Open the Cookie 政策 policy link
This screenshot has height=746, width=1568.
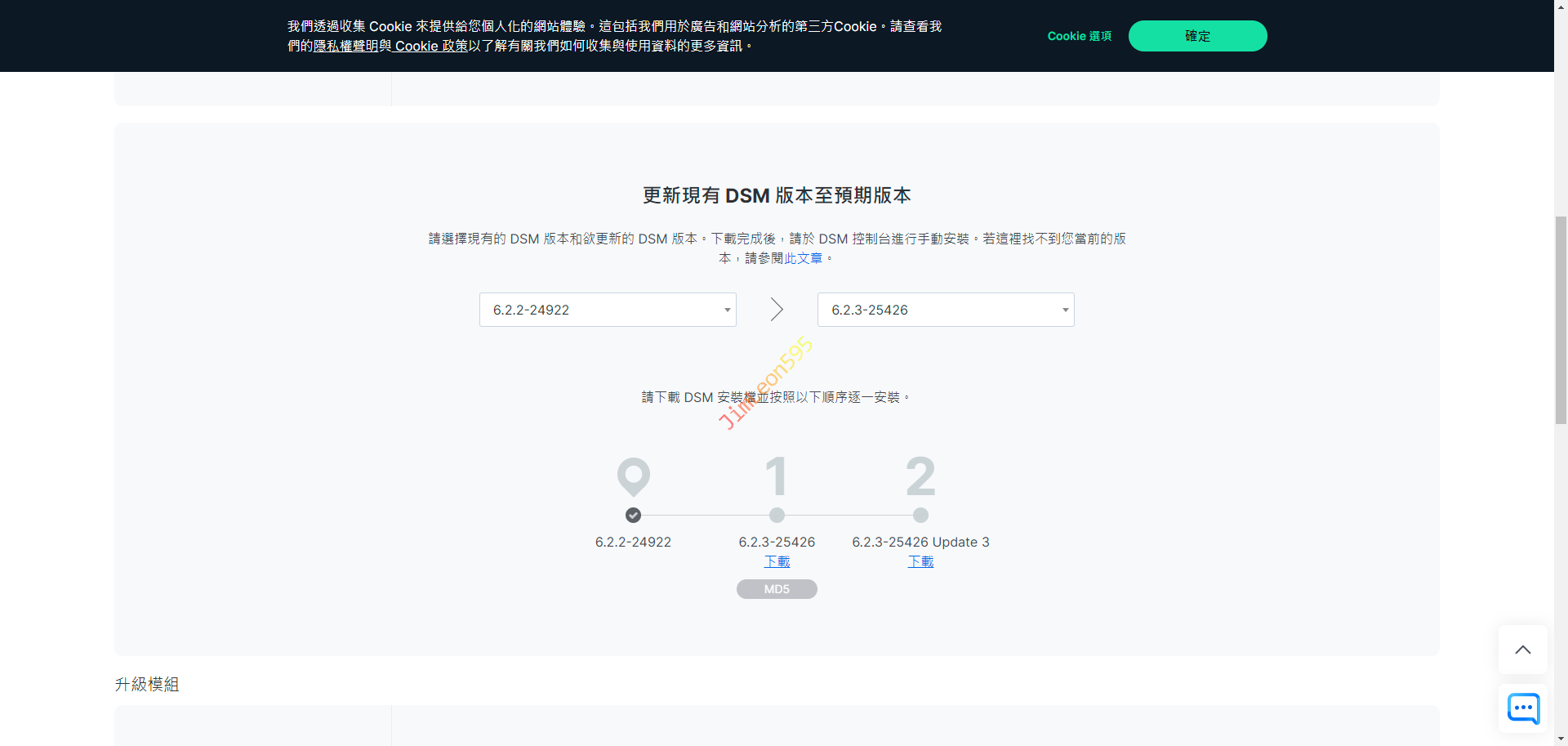click(x=431, y=46)
